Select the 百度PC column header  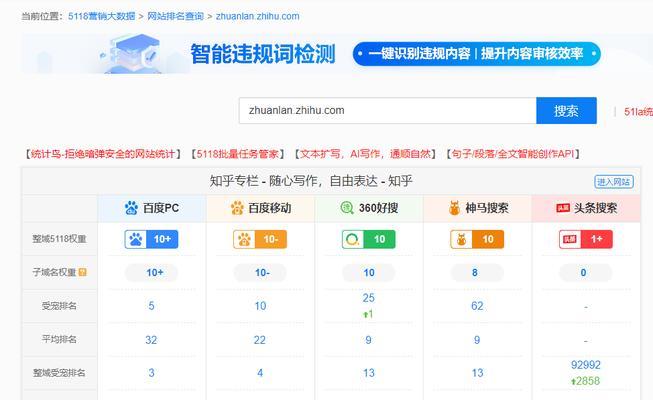pos(152,208)
